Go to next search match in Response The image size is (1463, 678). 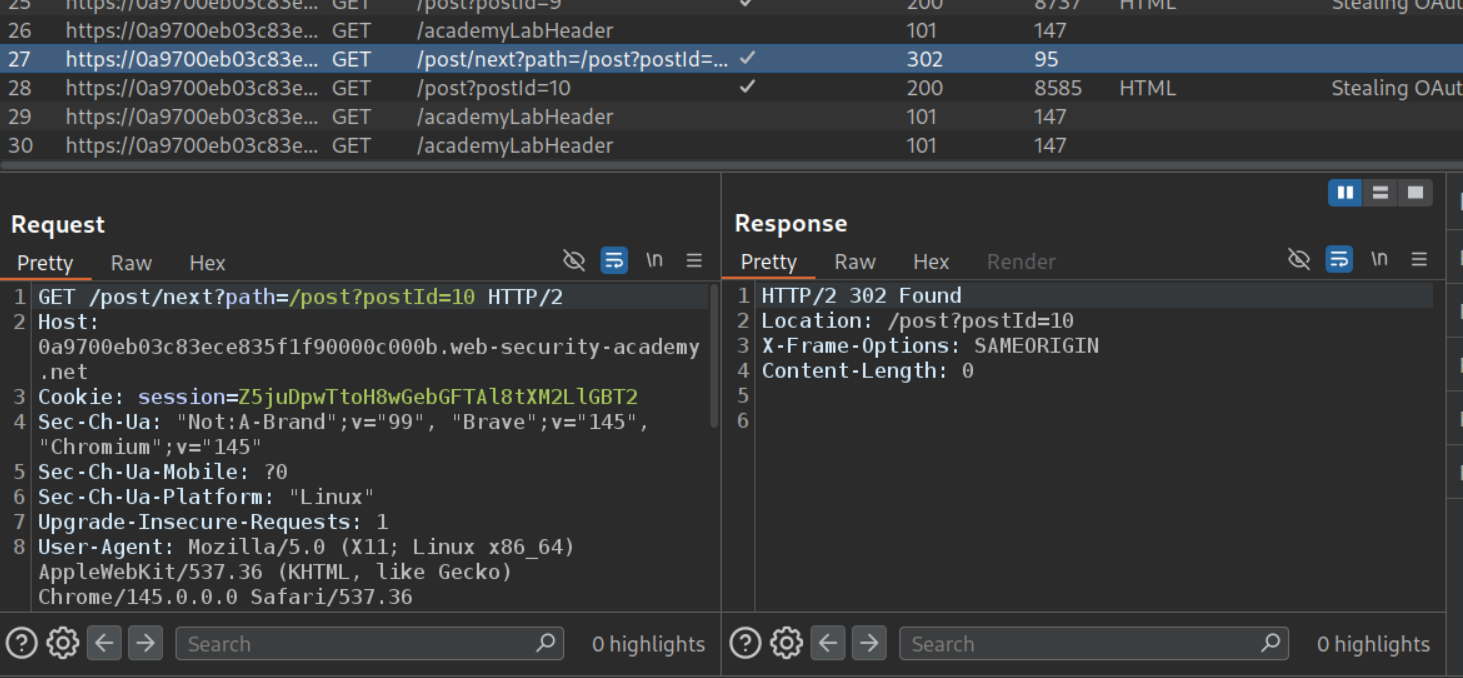tap(868, 643)
